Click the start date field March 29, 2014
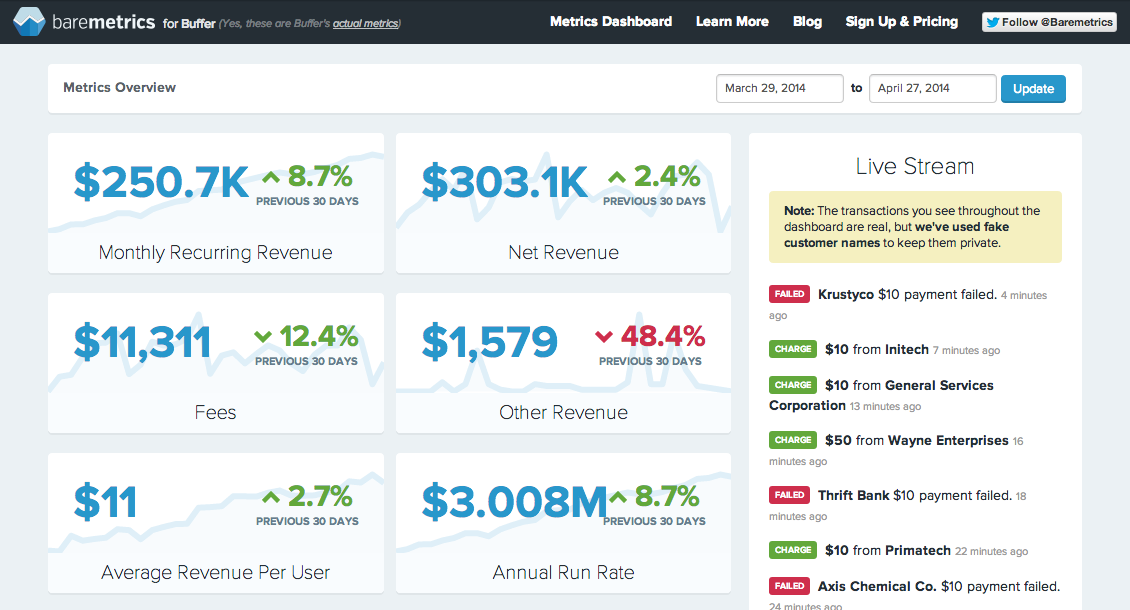 (780, 89)
